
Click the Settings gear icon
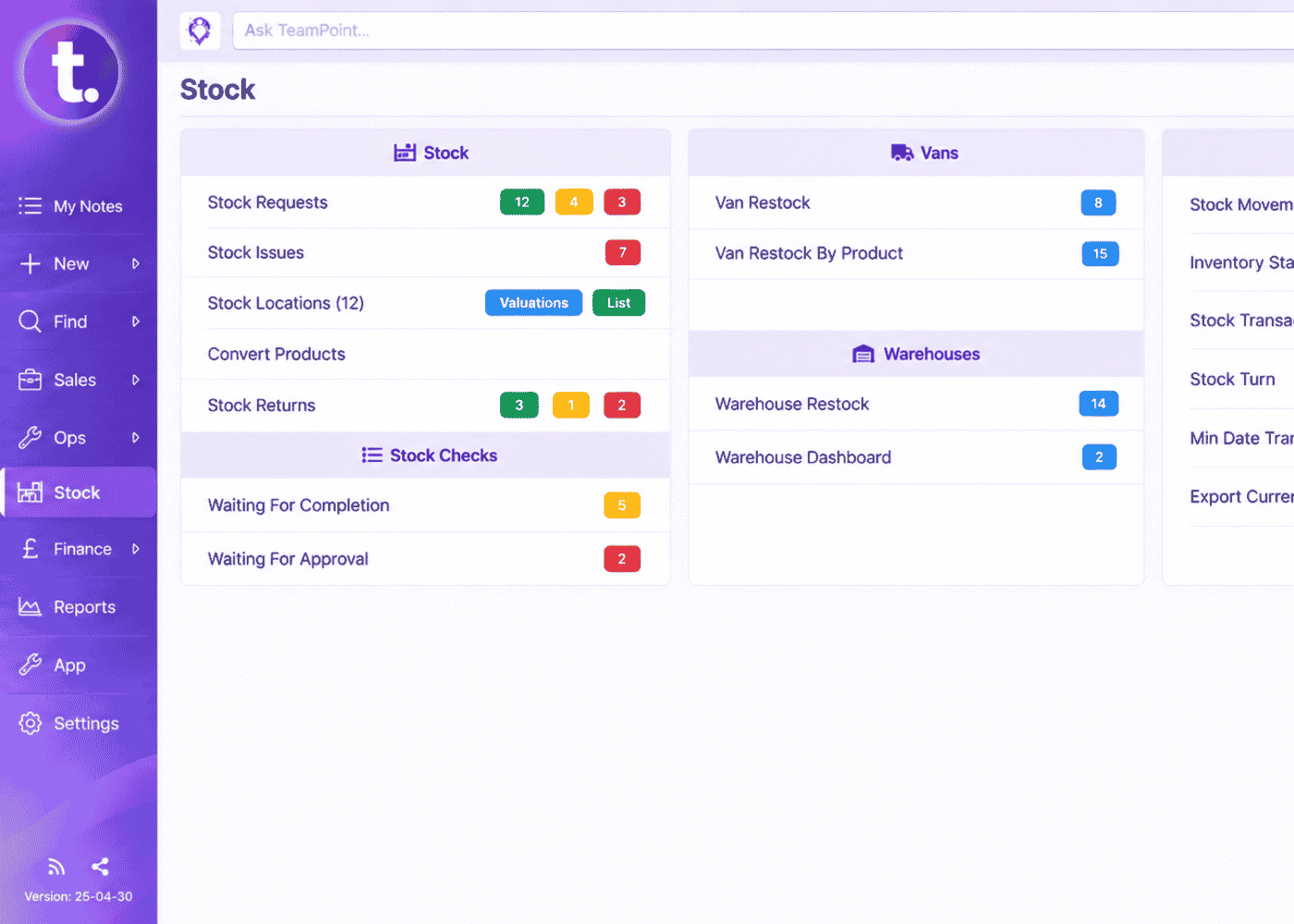point(30,723)
